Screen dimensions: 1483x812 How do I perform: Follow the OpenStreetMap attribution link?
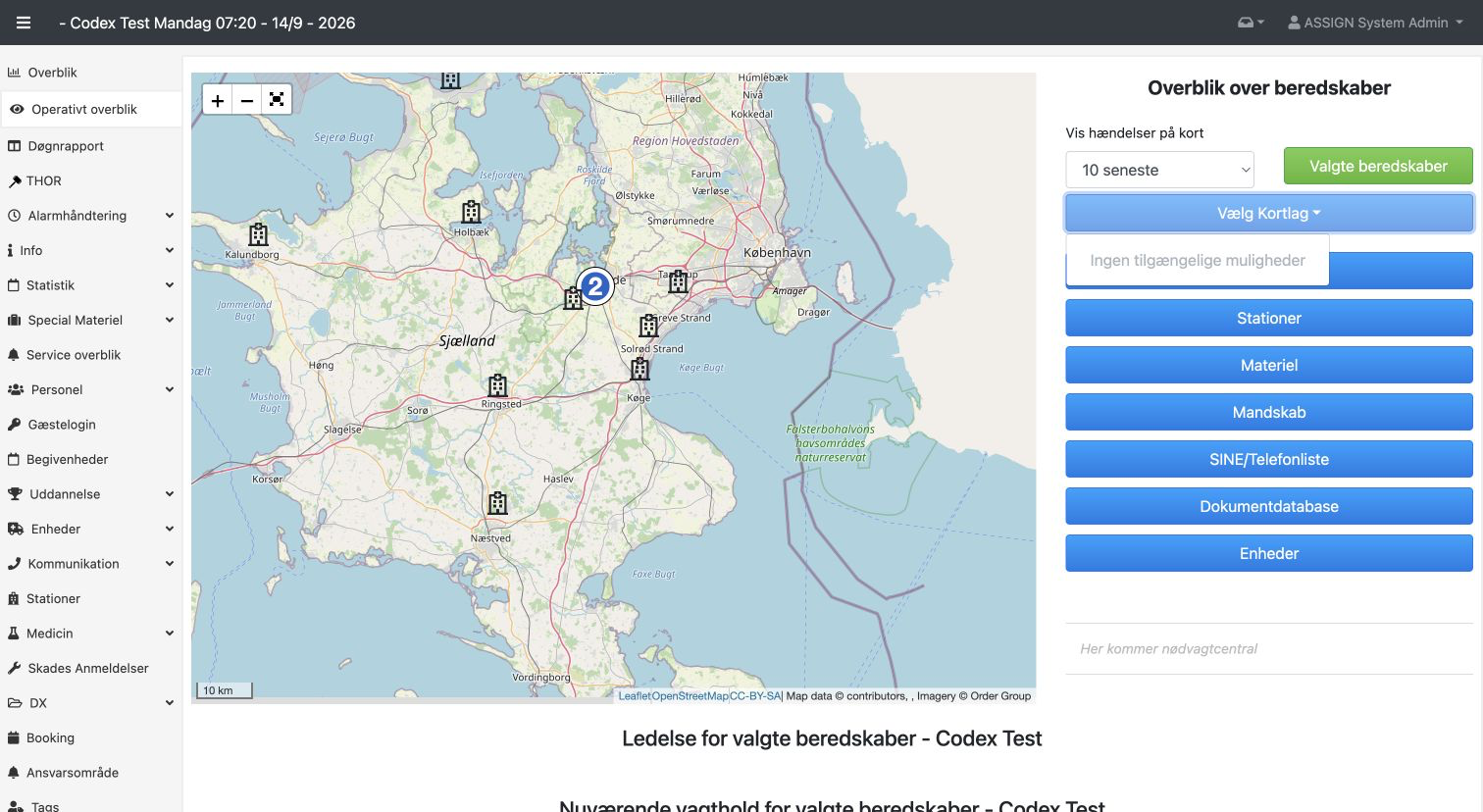coord(690,696)
